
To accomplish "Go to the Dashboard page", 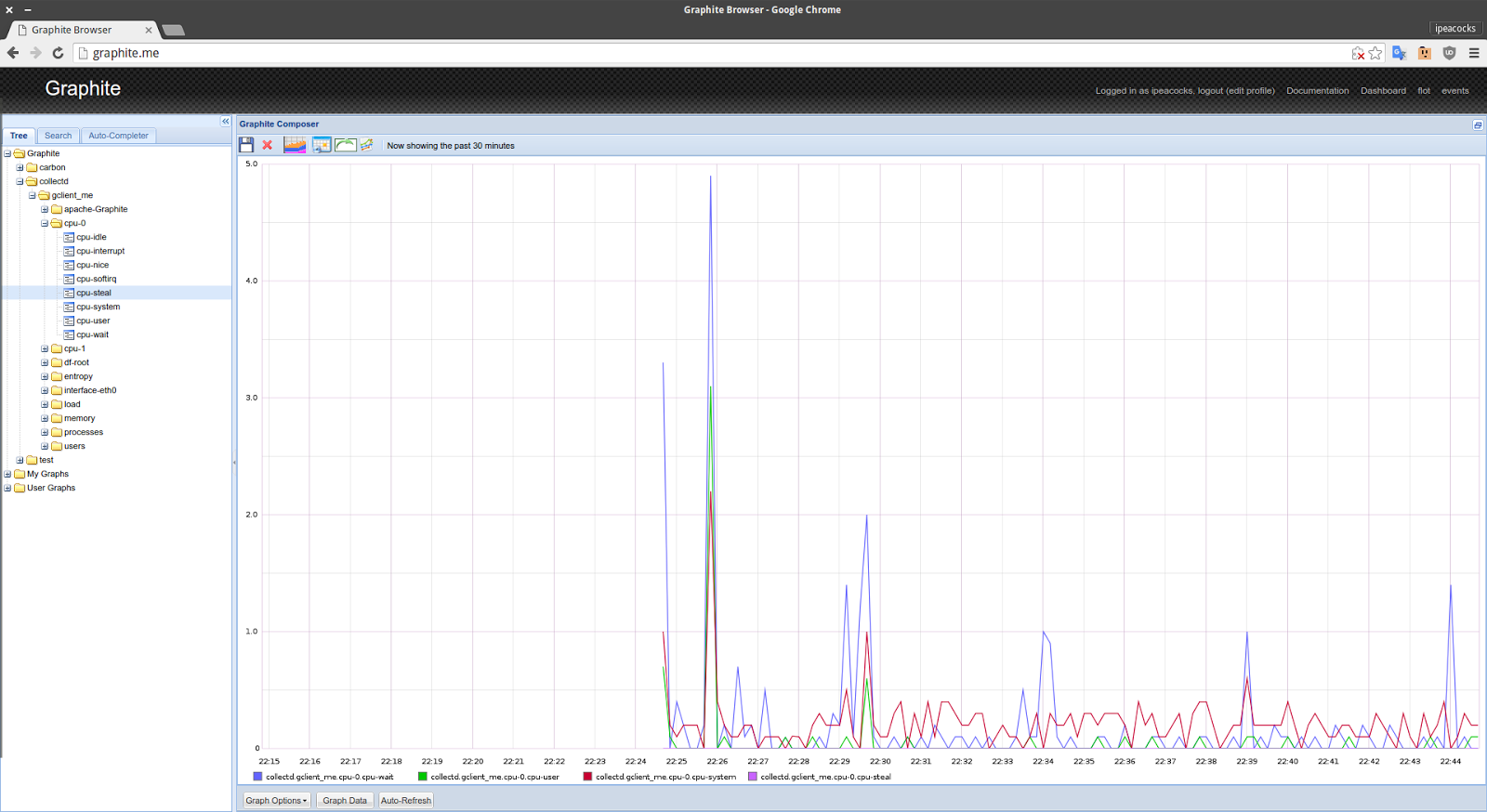I will coord(1383,91).
